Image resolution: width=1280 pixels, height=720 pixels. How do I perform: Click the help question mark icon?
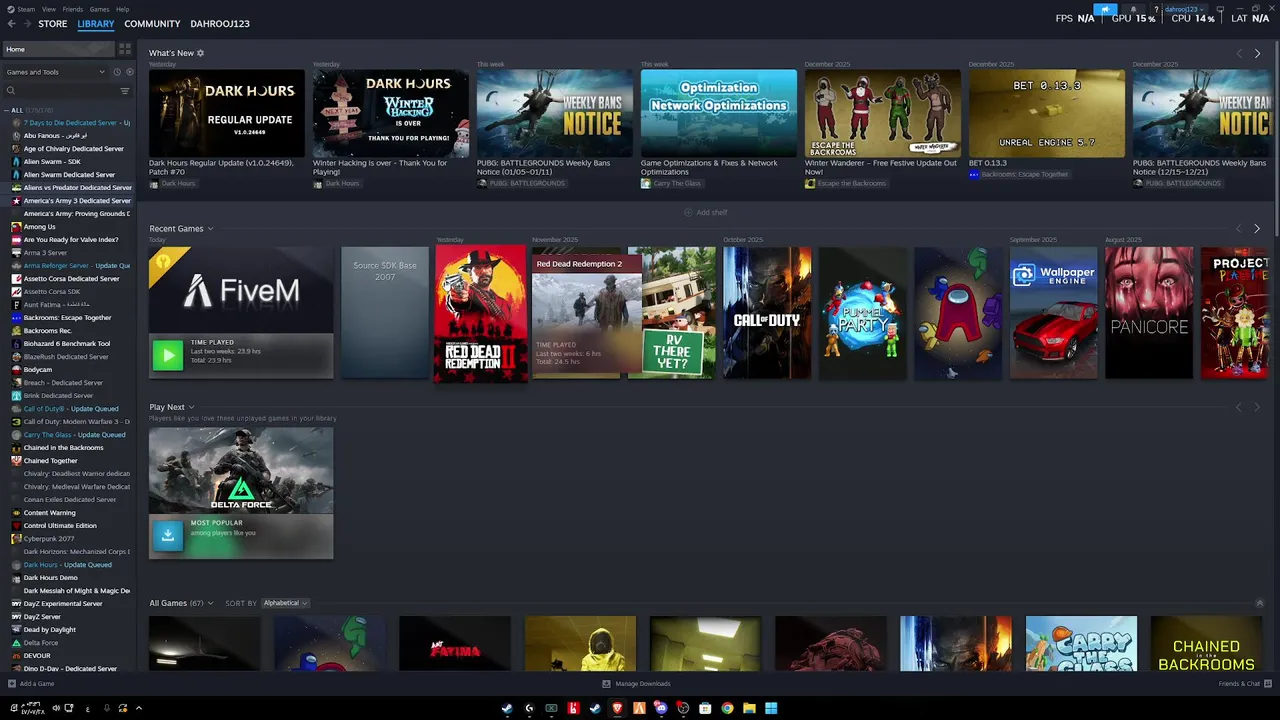[x=1156, y=9]
